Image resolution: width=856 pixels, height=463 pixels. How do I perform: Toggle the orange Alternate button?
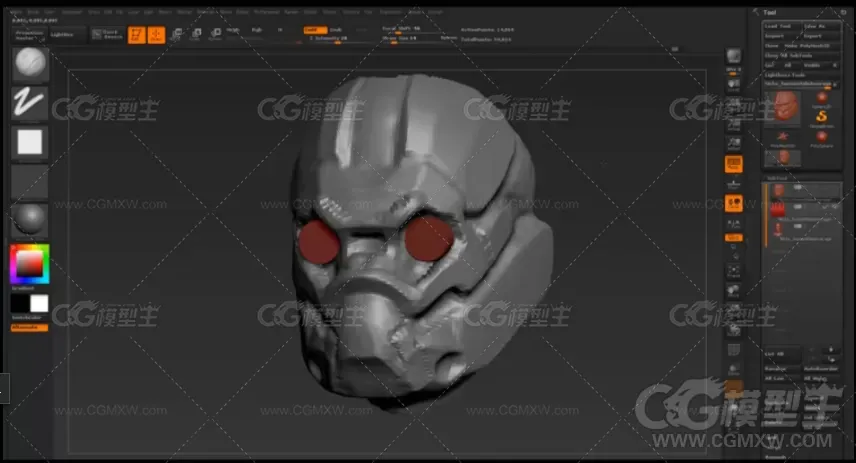[x=29, y=328]
